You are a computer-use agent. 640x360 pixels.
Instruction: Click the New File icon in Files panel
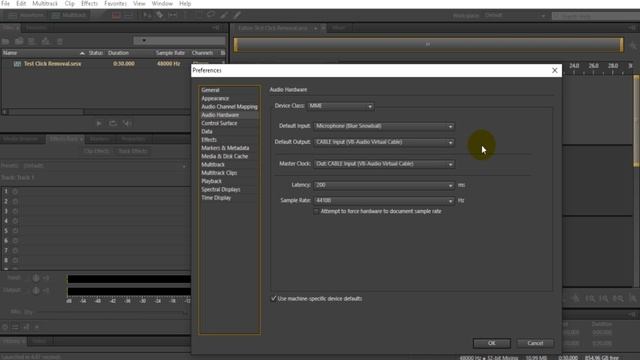pyautogui.click(x=32, y=41)
